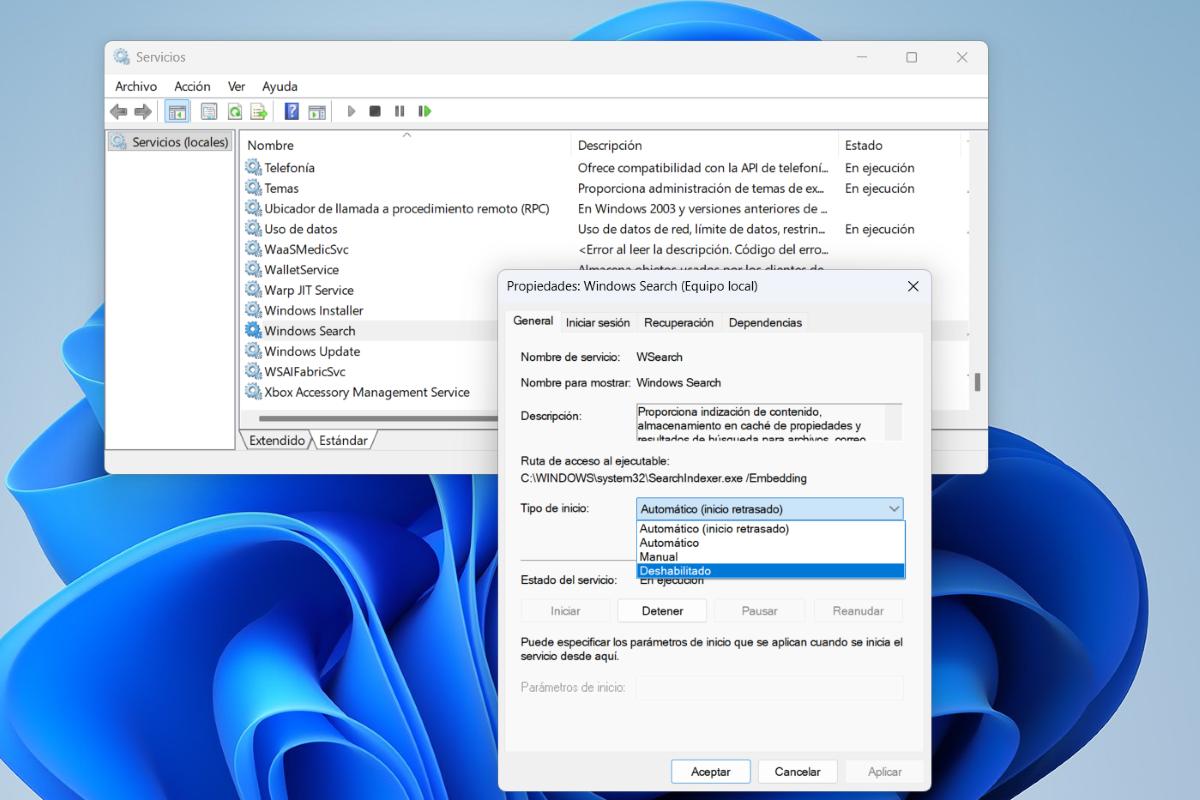This screenshot has height=800, width=1200.
Task: Sort by Estado column header
Action: pos(900,145)
